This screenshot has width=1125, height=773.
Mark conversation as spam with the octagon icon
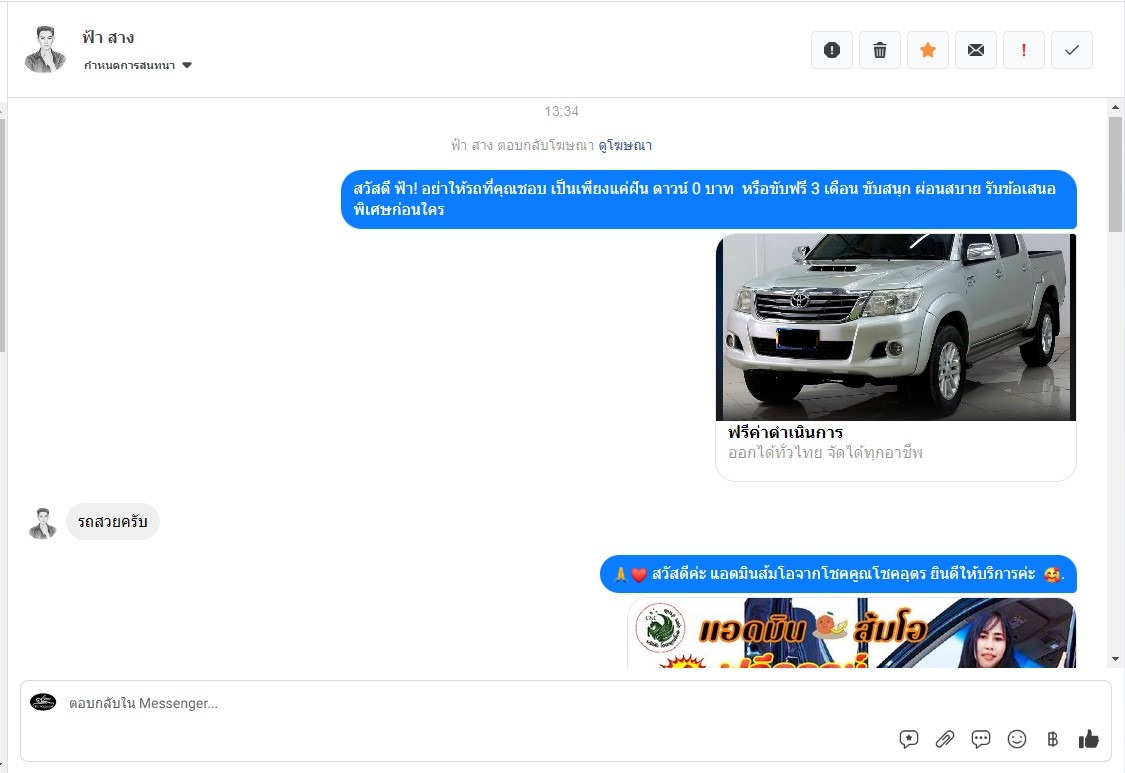coord(832,50)
